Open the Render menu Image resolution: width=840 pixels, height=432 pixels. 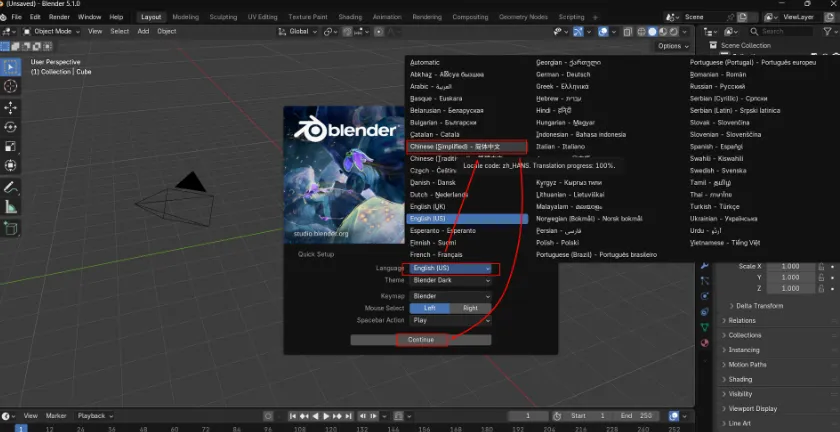[x=59, y=17]
